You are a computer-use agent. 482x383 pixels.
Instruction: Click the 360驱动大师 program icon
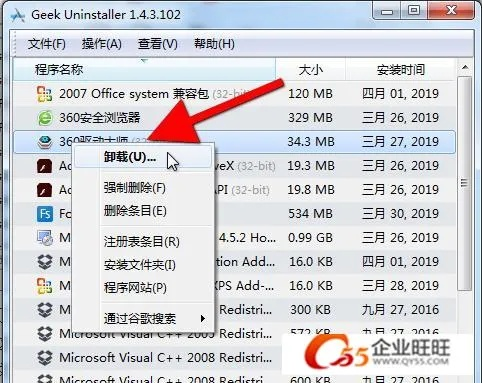[45, 142]
